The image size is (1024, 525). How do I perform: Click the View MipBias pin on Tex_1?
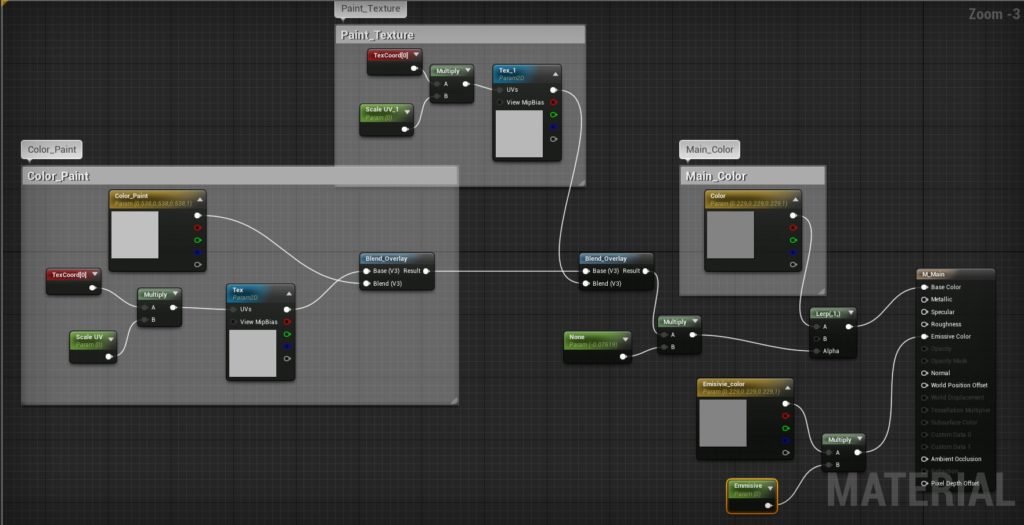(500, 103)
